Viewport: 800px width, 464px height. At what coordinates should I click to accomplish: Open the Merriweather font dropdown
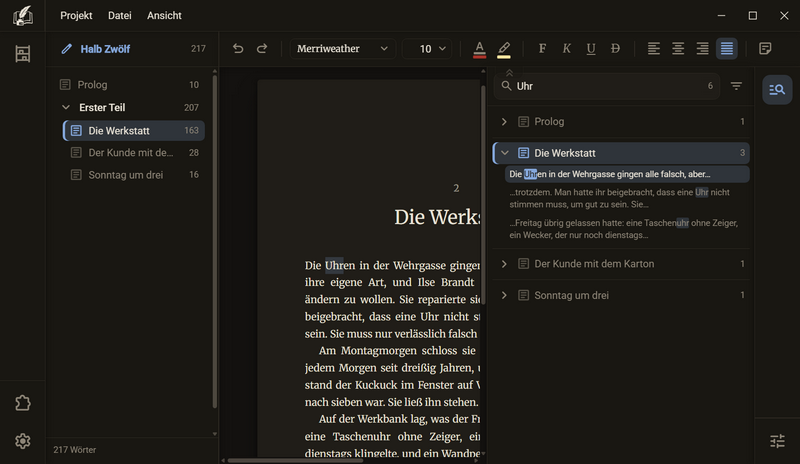tap(342, 48)
